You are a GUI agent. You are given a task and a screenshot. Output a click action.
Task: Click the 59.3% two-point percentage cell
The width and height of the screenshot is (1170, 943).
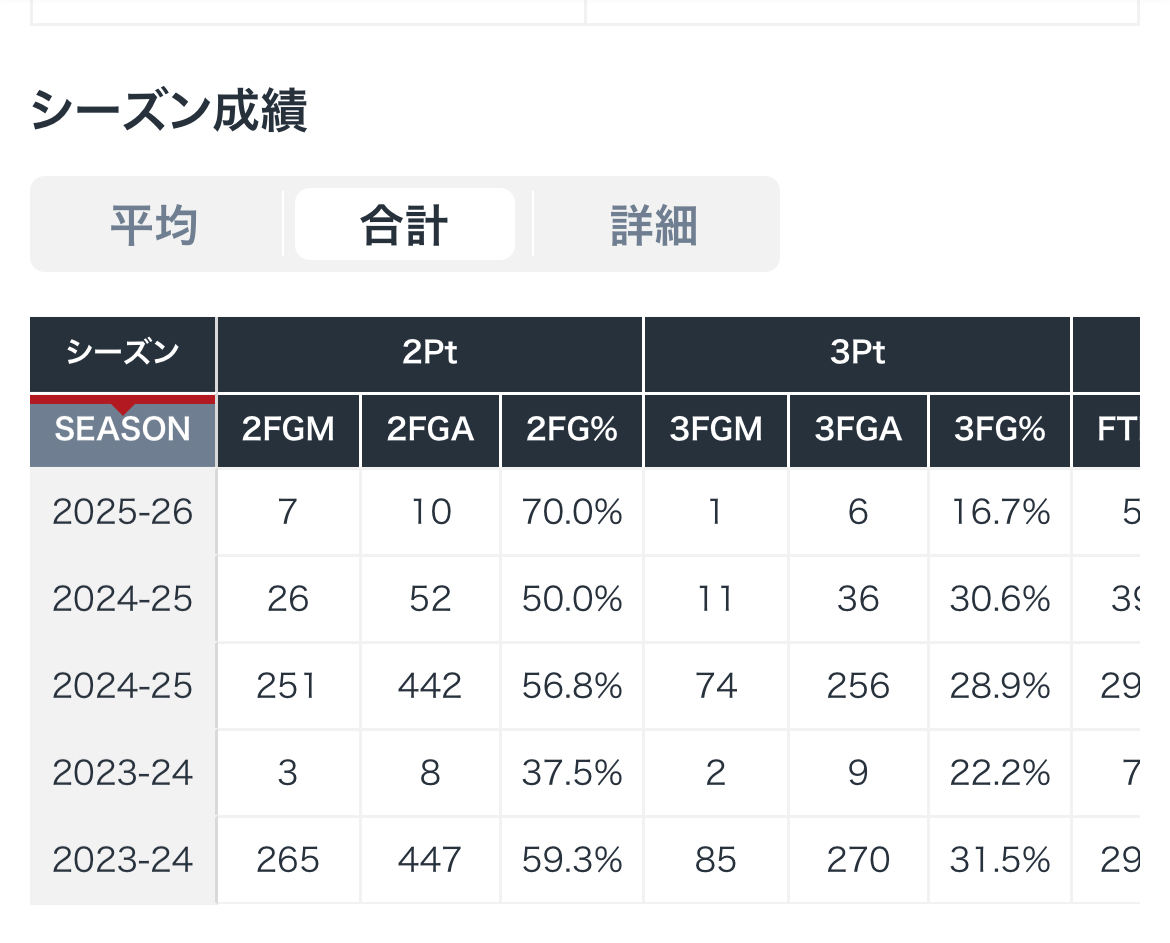572,860
